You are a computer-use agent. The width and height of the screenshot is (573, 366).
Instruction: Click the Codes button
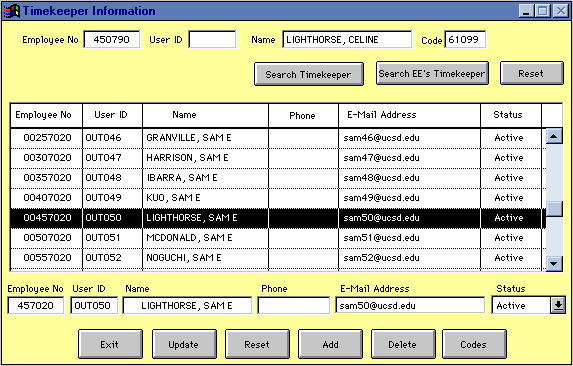pos(474,344)
